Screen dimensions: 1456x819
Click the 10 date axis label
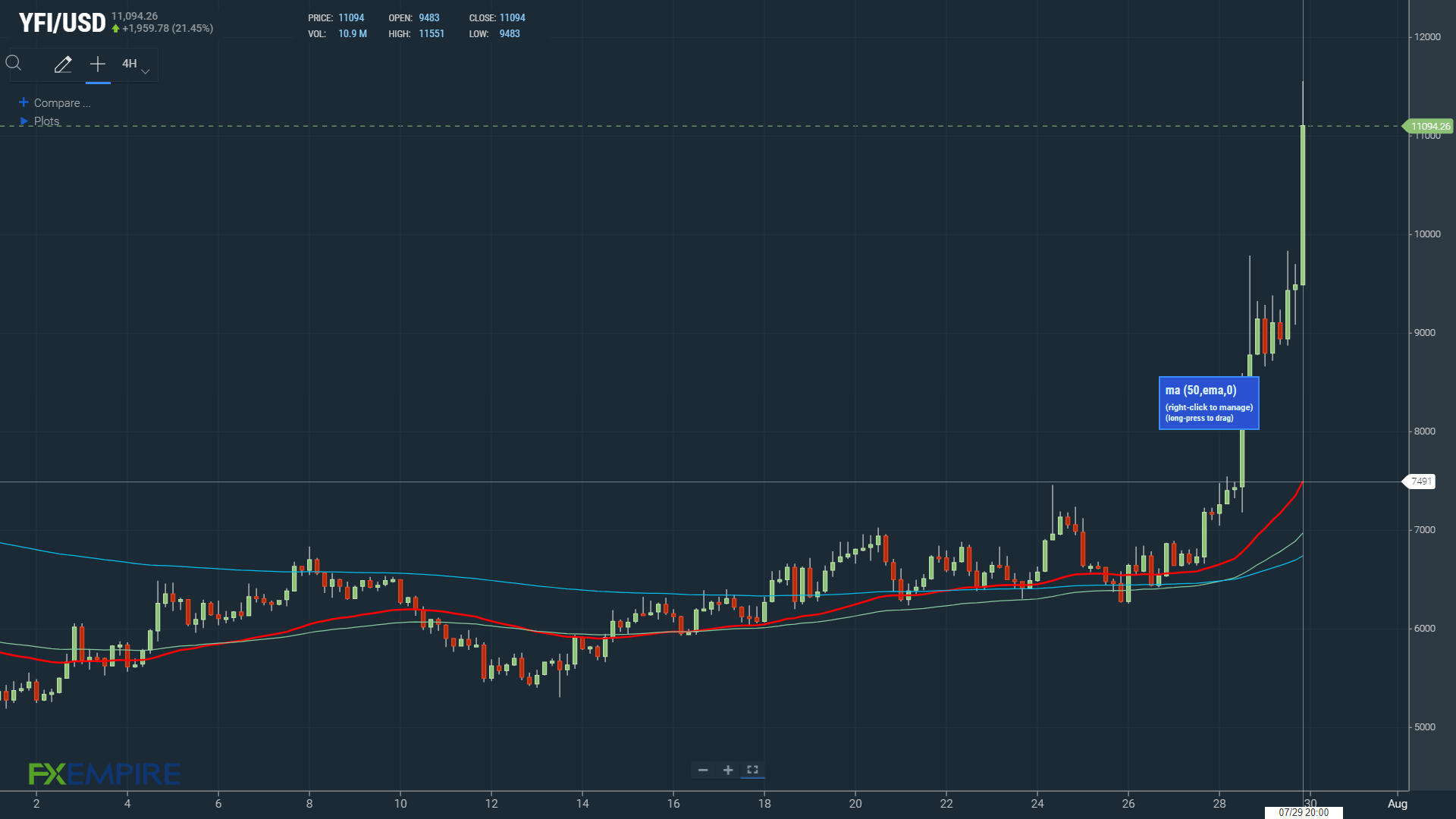[400, 804]
